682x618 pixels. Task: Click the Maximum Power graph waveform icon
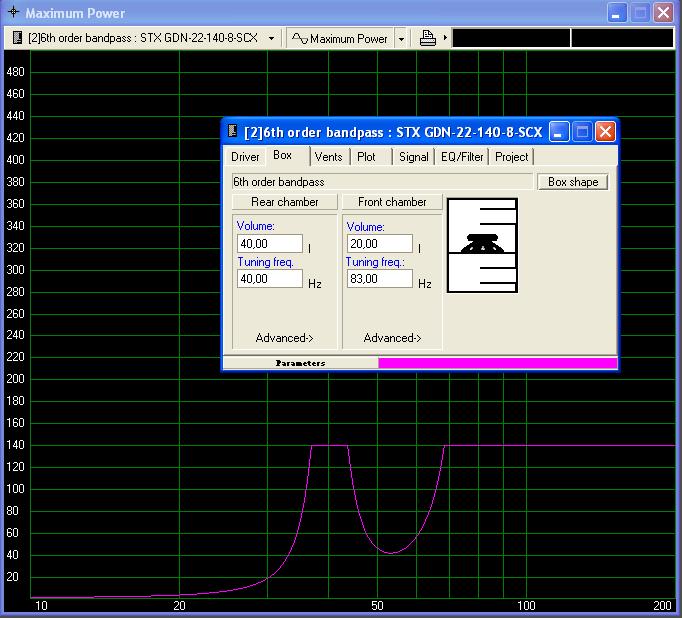coord(299,38)
